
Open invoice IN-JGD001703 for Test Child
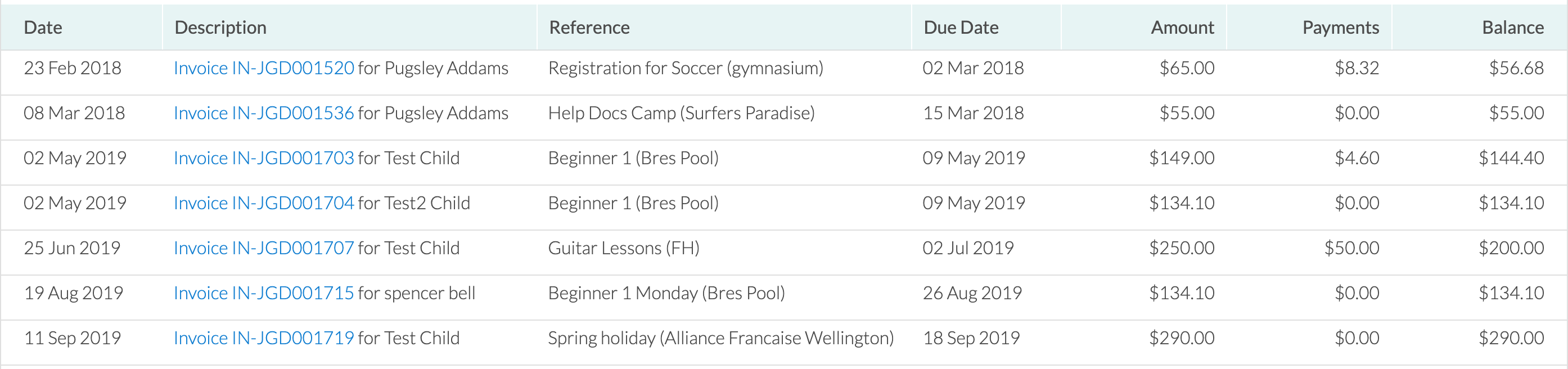264,158
